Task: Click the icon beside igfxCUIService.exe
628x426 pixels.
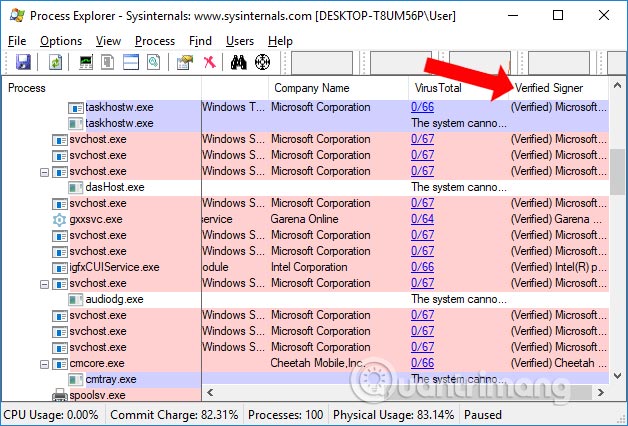Action: (60, 267)
